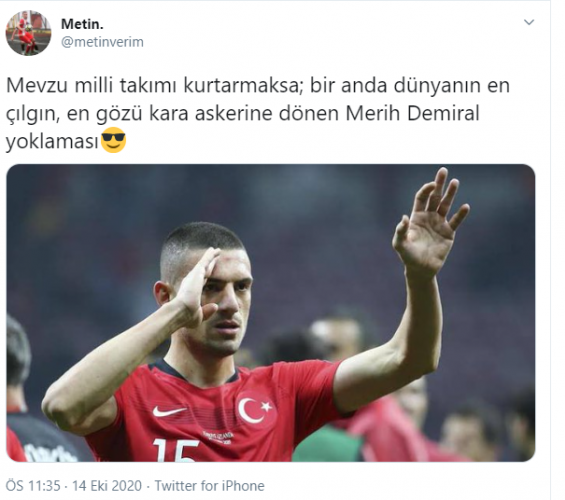The width and height of the screenshot is (565, 500).
Task: Open the Twitter for iPhone source label
Action: pos(209,486)
